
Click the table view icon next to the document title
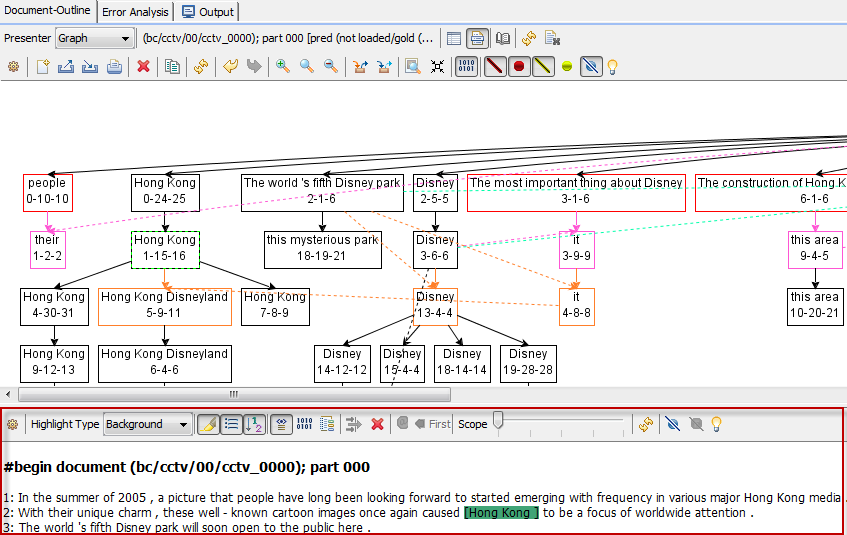click(454, 38)
